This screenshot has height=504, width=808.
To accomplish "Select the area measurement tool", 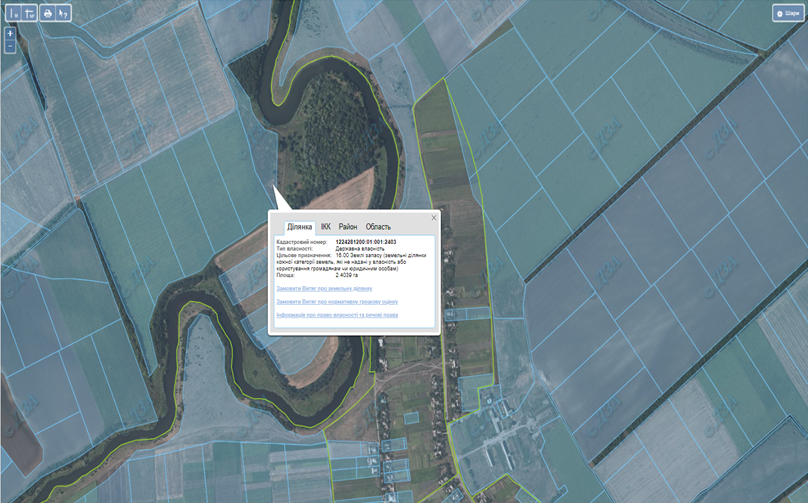I will [x=28, y=13].
